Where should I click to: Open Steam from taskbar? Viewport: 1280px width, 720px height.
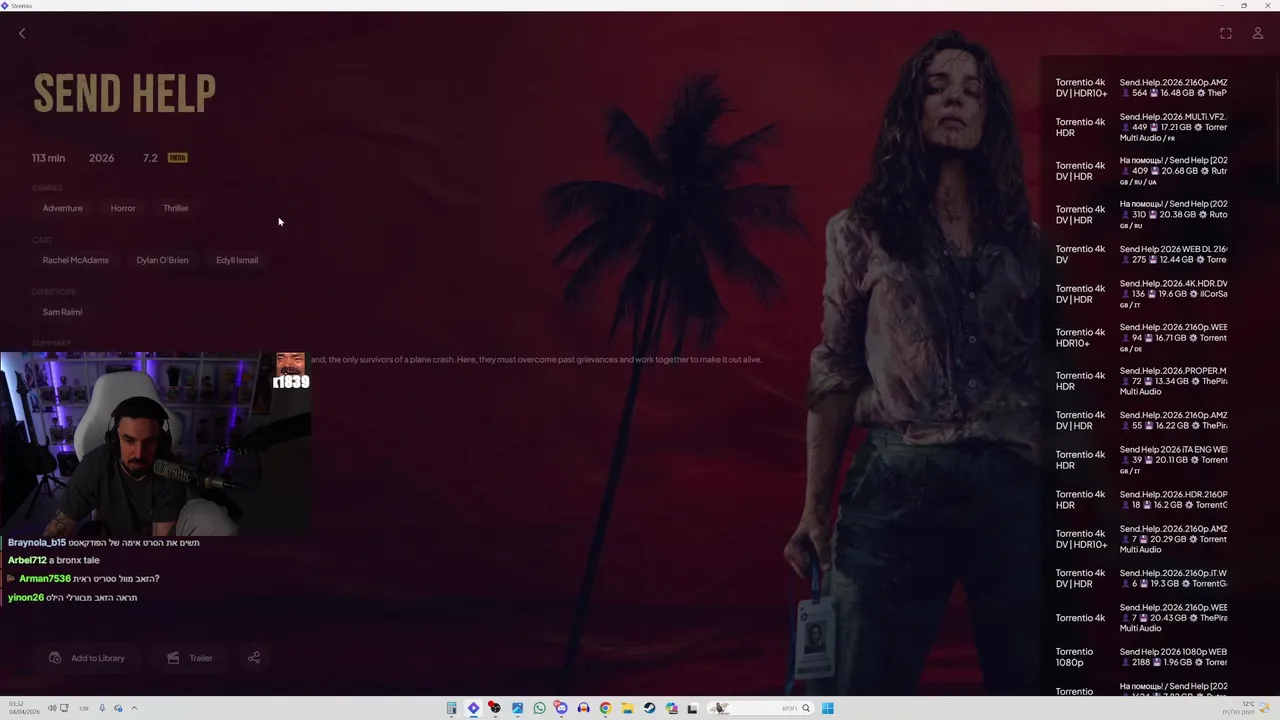649,708
